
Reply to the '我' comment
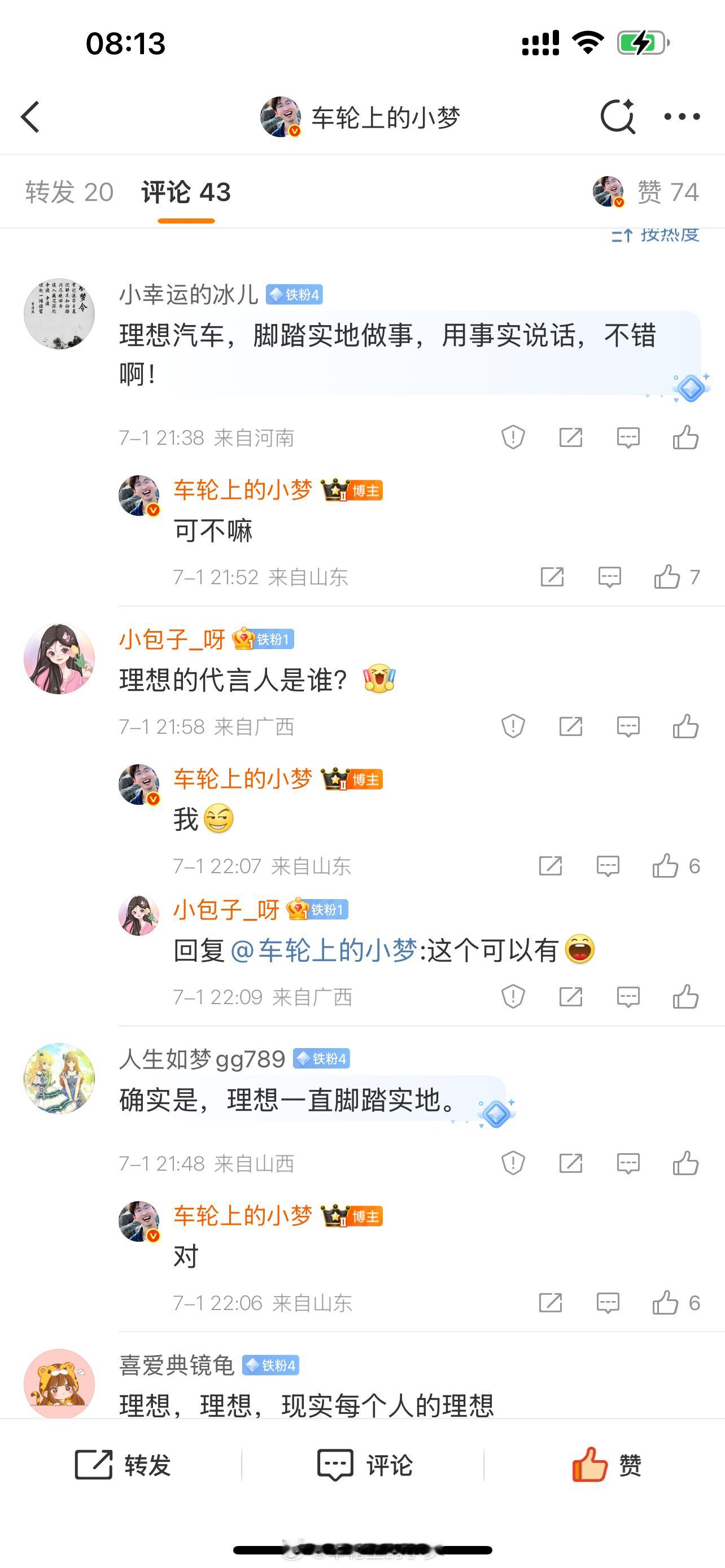point(608,866)
